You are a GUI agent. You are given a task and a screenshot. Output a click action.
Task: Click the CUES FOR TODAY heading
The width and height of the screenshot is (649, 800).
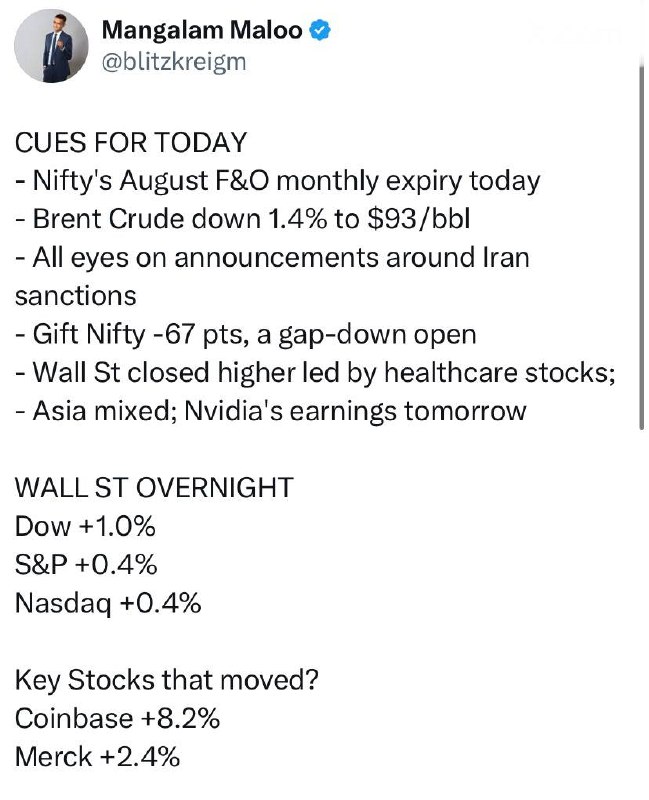click(x=131, y=142)
